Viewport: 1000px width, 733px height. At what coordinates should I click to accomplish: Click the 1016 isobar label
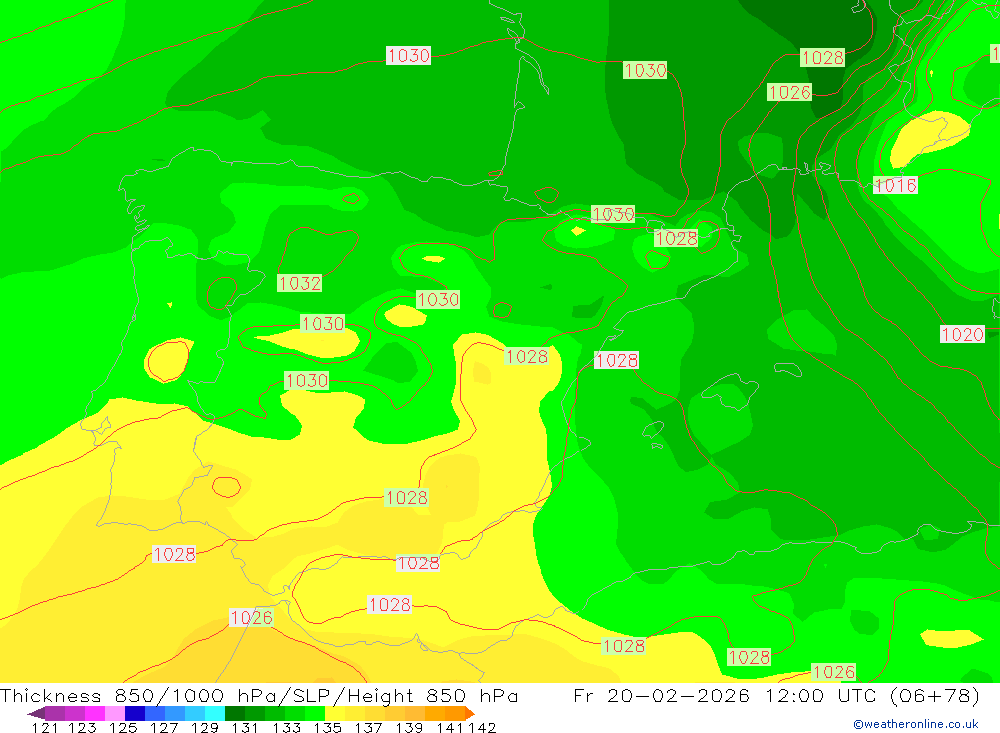(x=895, y=185)
